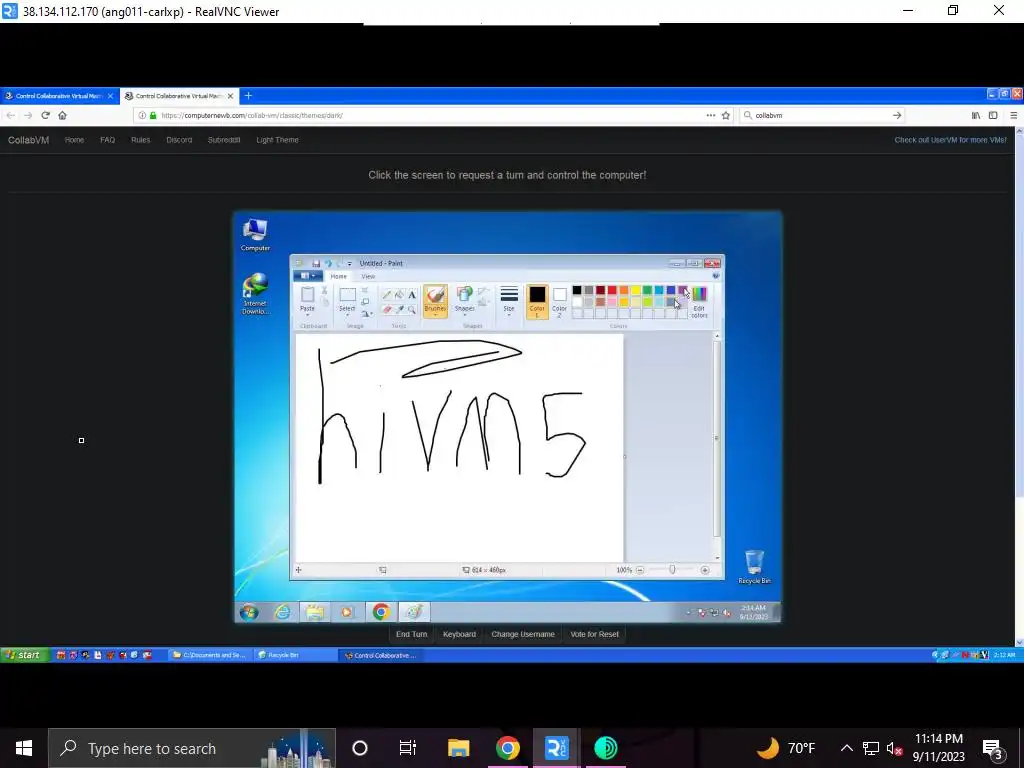Screen dimensions: 1024x768
Task: Select the Color picker eyedropper tool
Action: [x=399, y=309]
